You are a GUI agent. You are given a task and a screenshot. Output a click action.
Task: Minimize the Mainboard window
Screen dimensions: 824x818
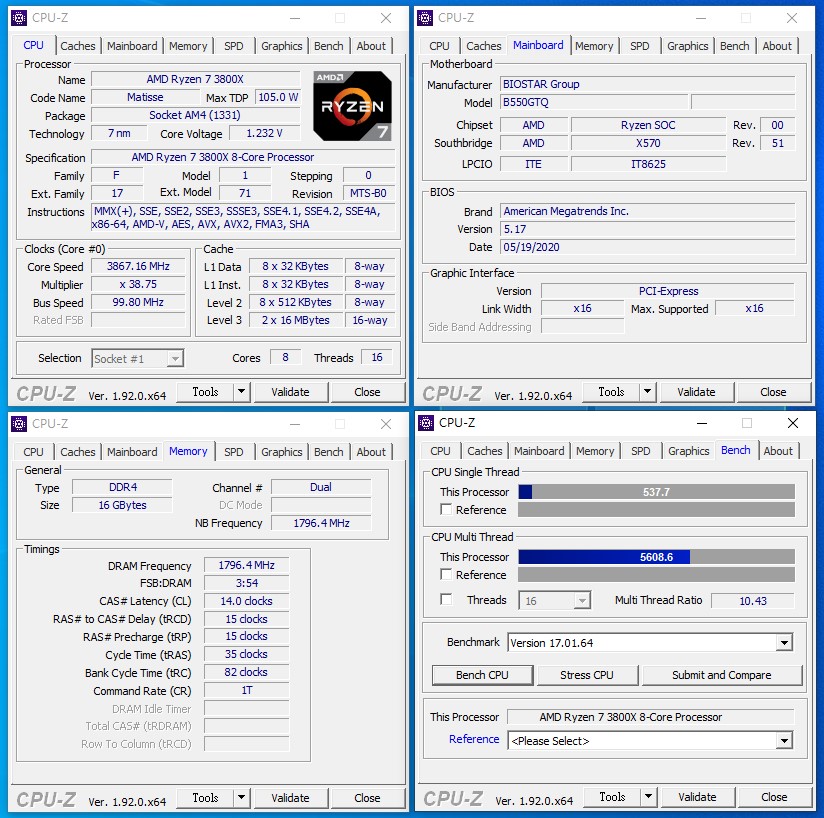(x=701, y=18)
